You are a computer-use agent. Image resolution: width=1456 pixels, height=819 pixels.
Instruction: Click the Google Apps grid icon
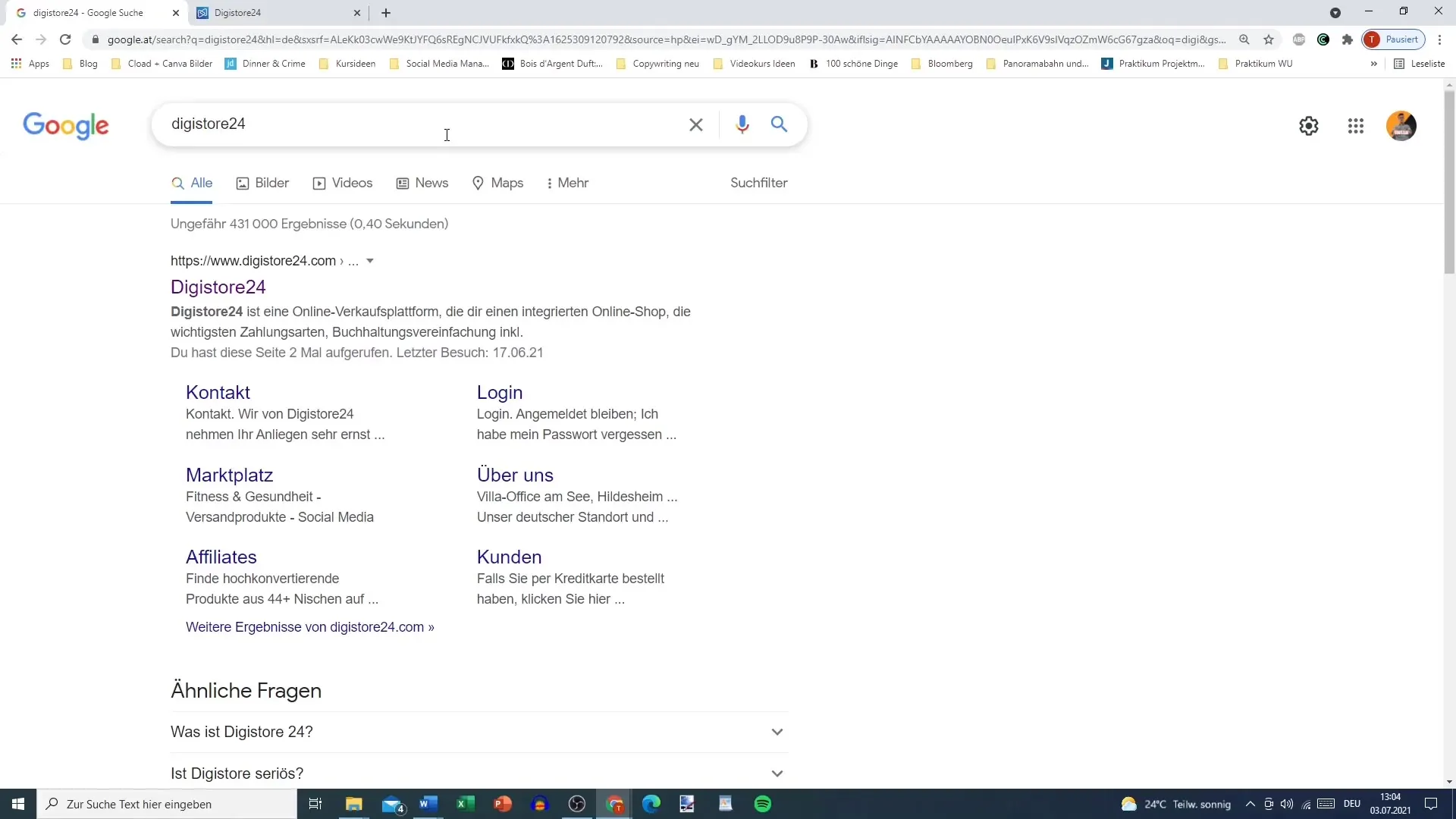1356,125
